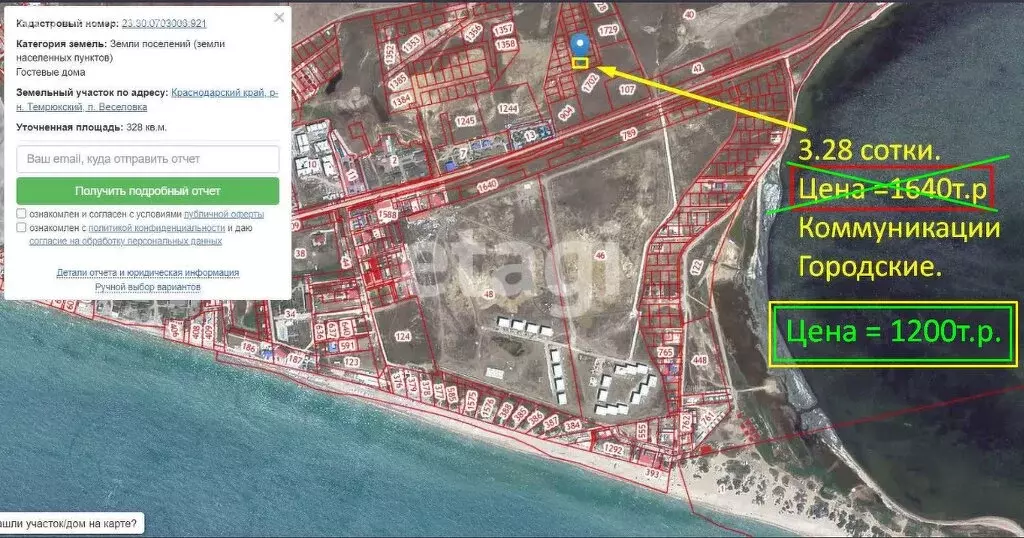Tick the checkbox agreeing to публичной оферты
The width and height of the screenshot is (1024, 538).
[21, 214]
